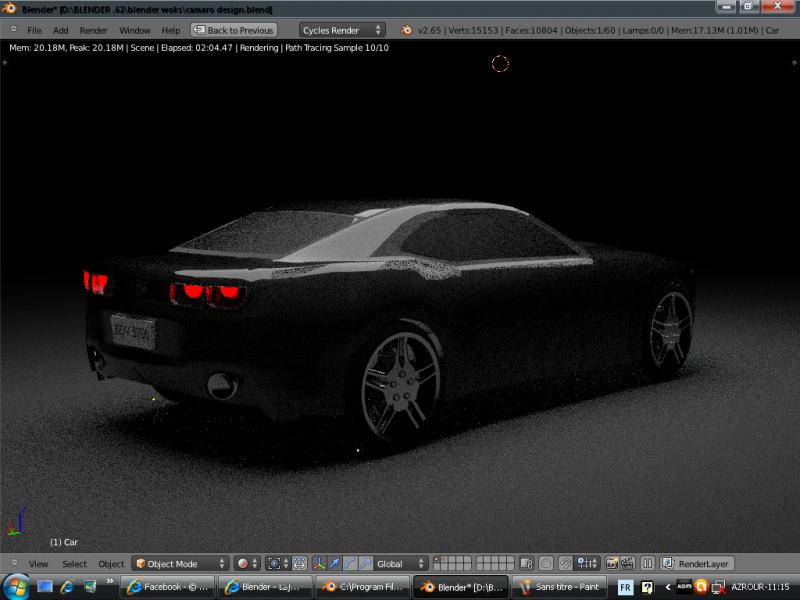
Task: Select the translate manipulator arrow
Action: 334,563
